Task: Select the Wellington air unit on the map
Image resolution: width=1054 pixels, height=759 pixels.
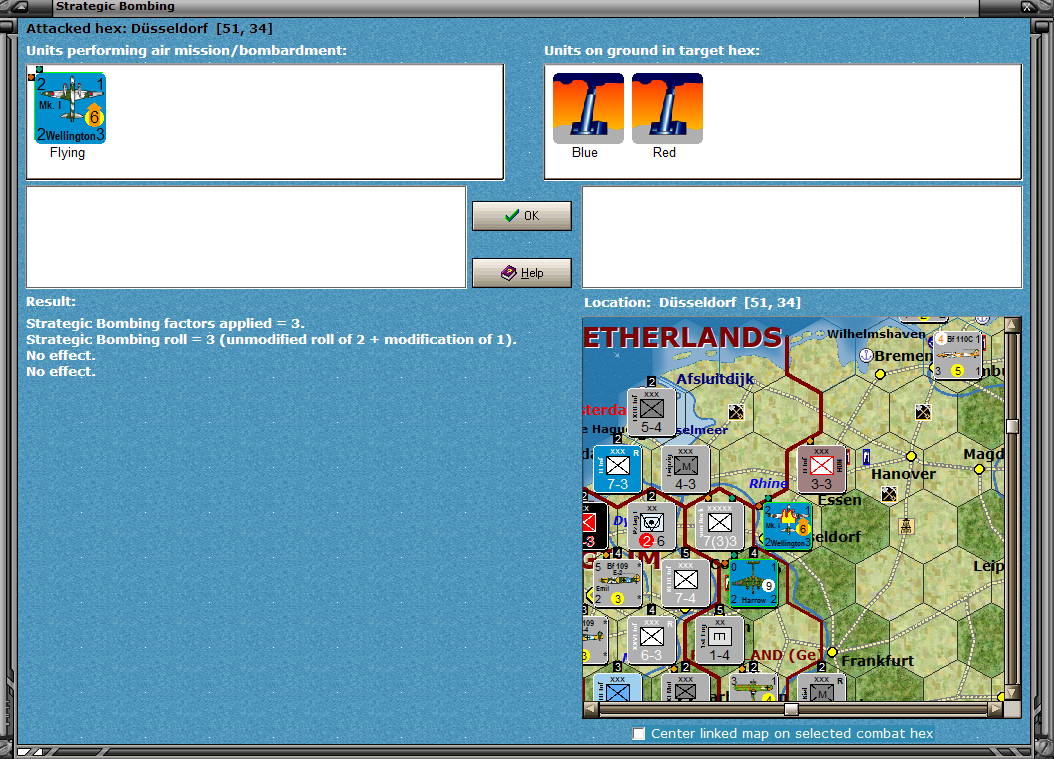Action: pos(787,526)
